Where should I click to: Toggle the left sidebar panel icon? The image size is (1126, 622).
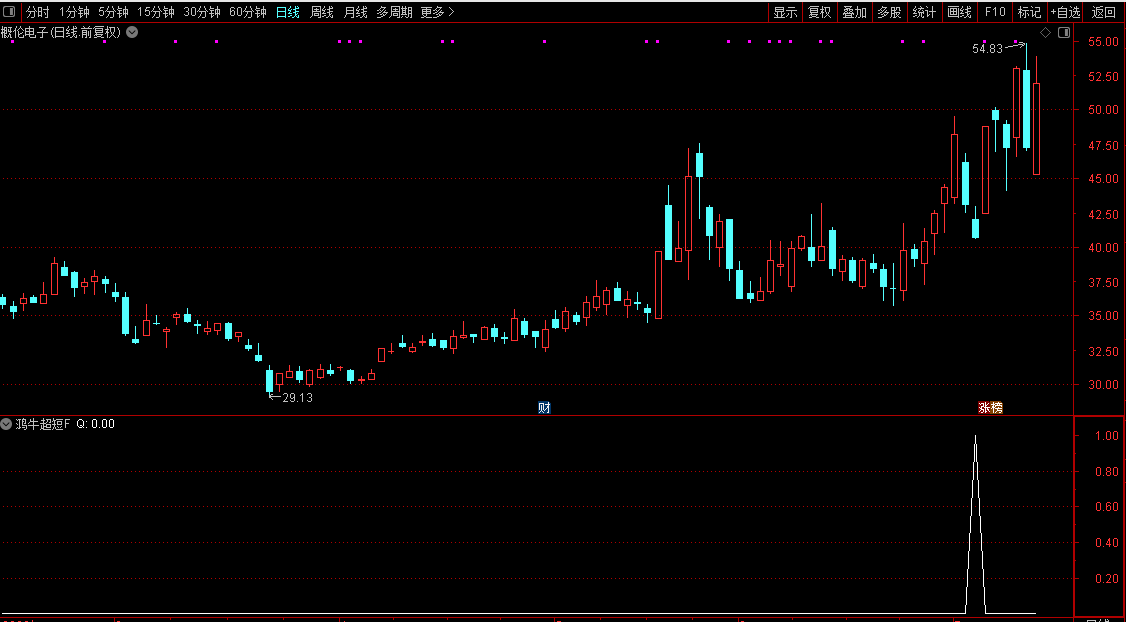coord(10,11)
